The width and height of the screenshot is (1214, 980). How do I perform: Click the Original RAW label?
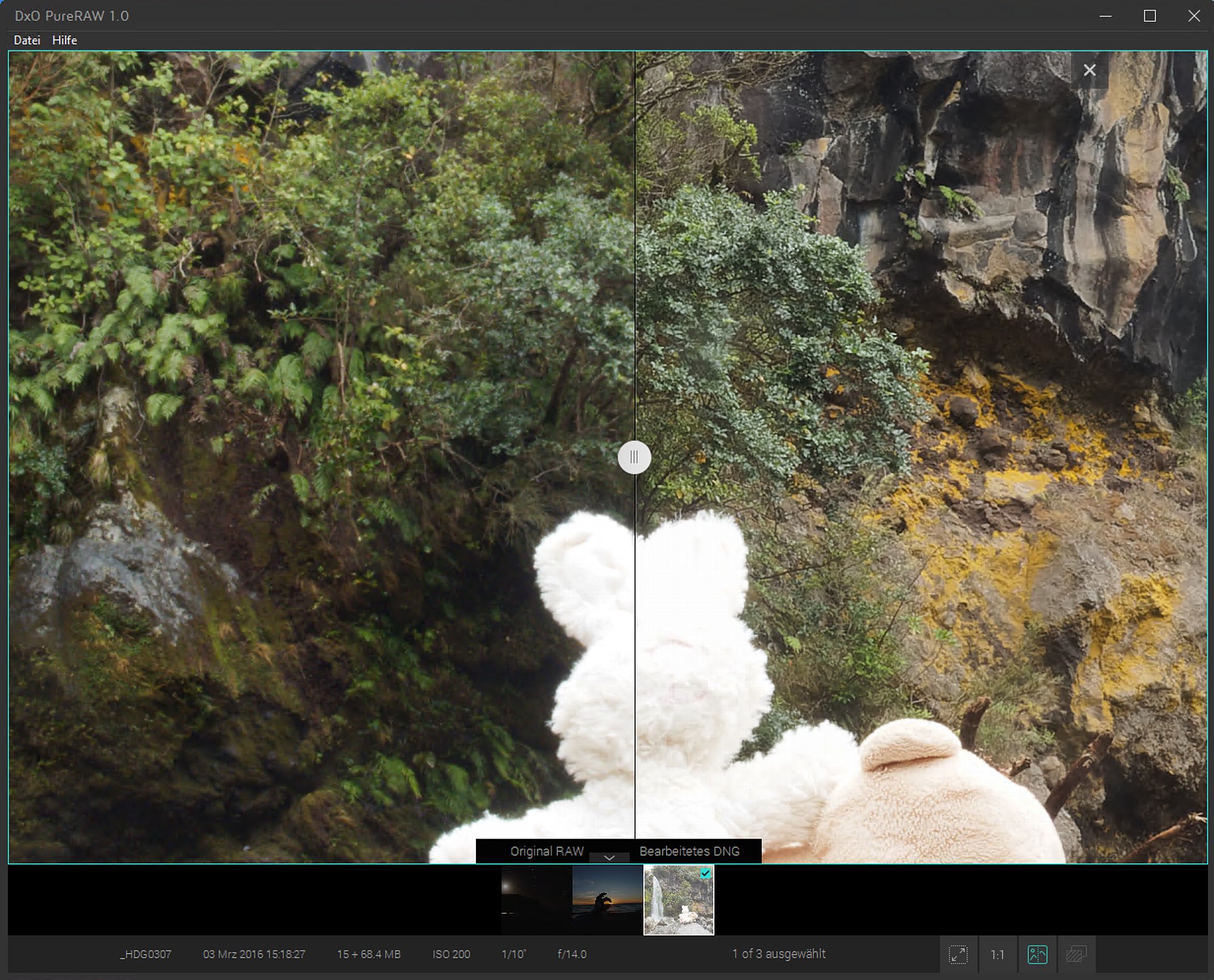[546, 851]
